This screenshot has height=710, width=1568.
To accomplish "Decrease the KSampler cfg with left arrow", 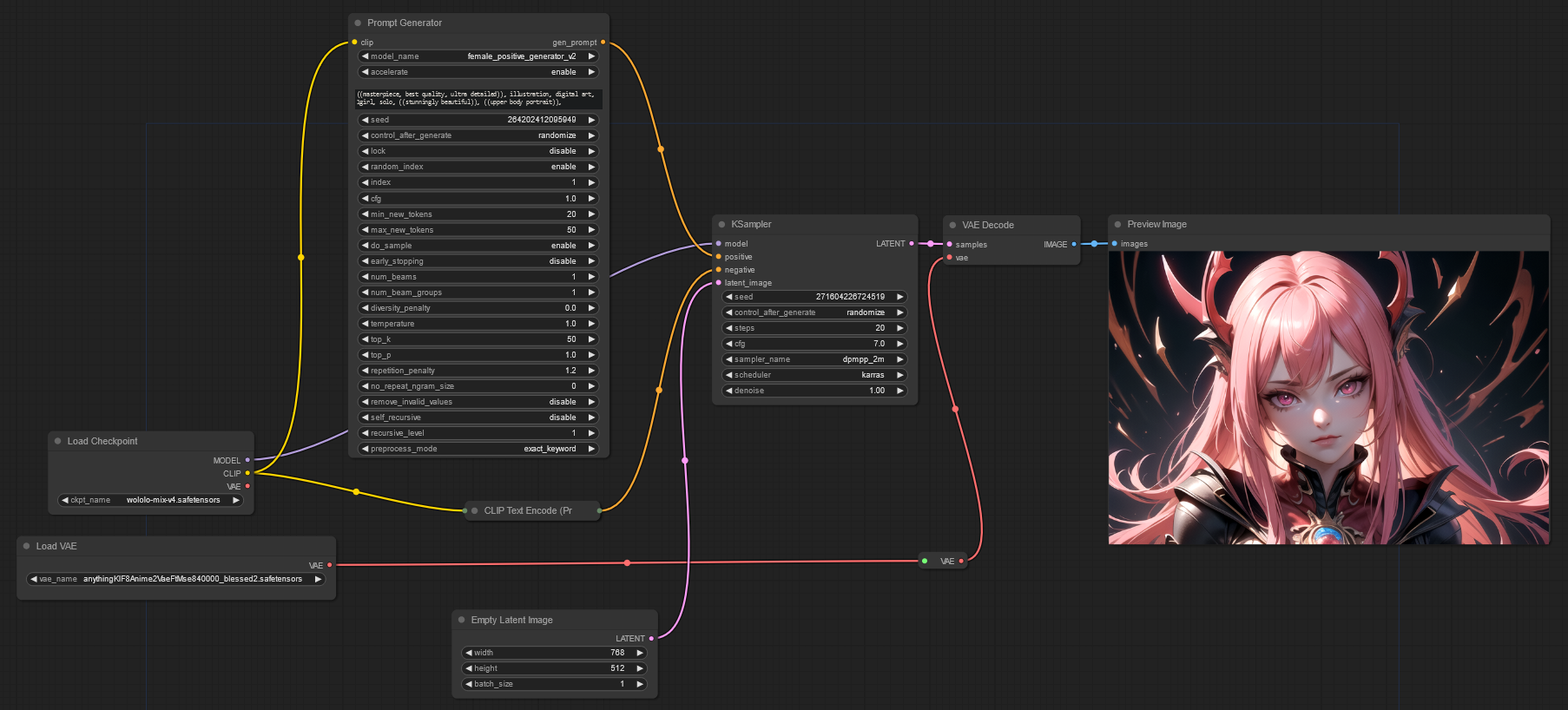I will coord(728,344).
